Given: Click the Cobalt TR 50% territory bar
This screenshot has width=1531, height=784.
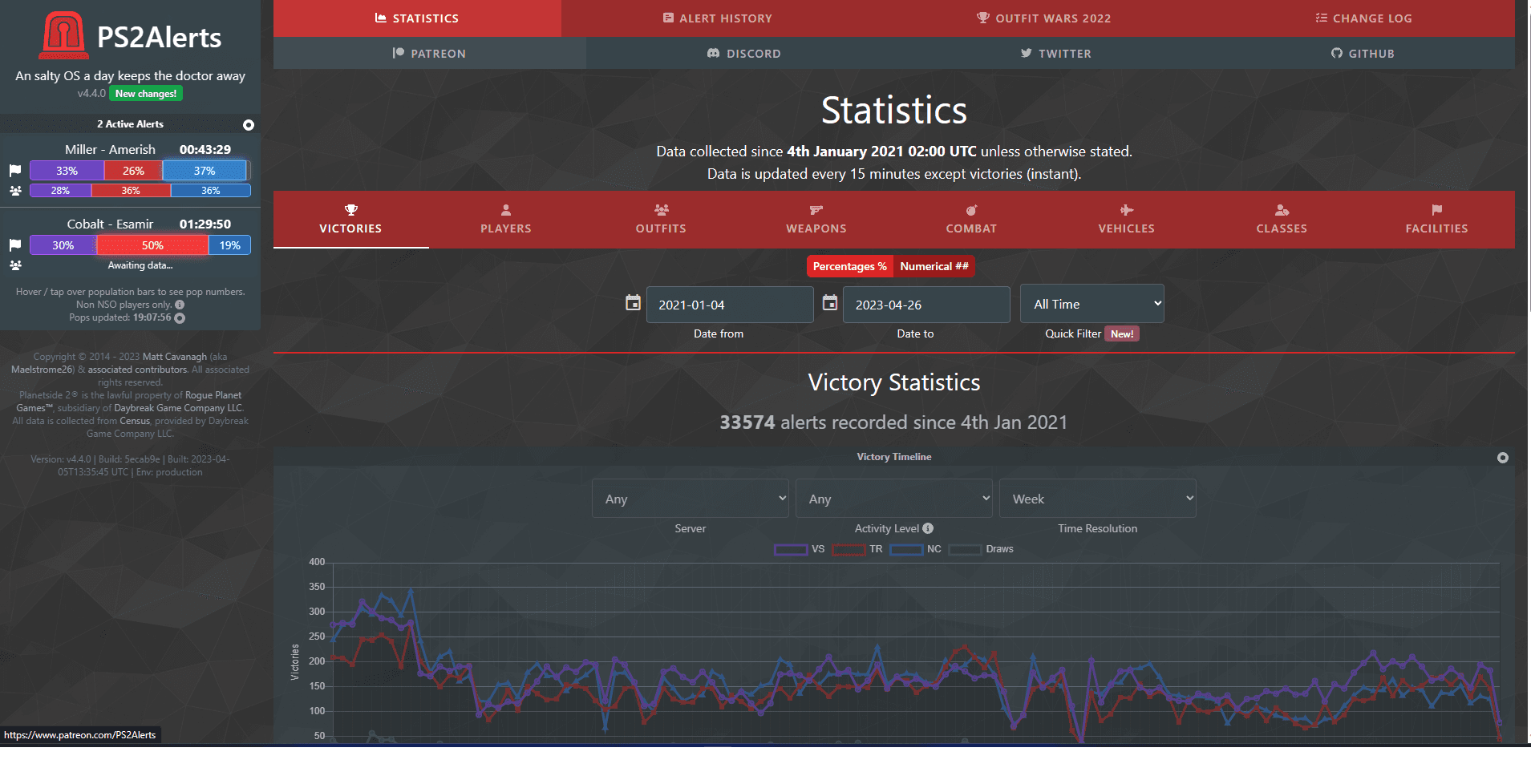Looking at the screenshot, I should [x=152, y=245].
